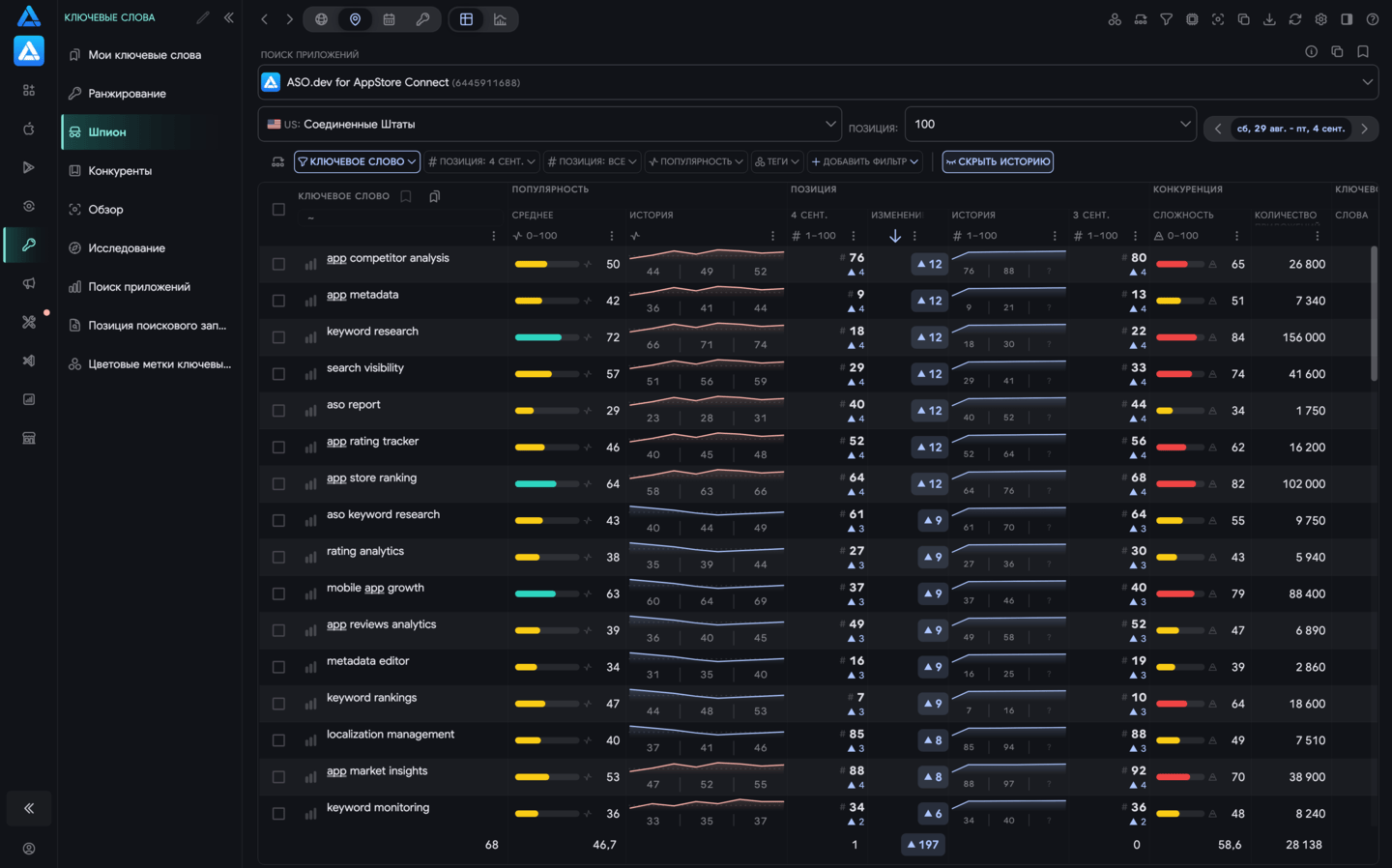The image size is (1392, 868).
Task: Click the user account icon at bottom left
Action: [29, 849]
